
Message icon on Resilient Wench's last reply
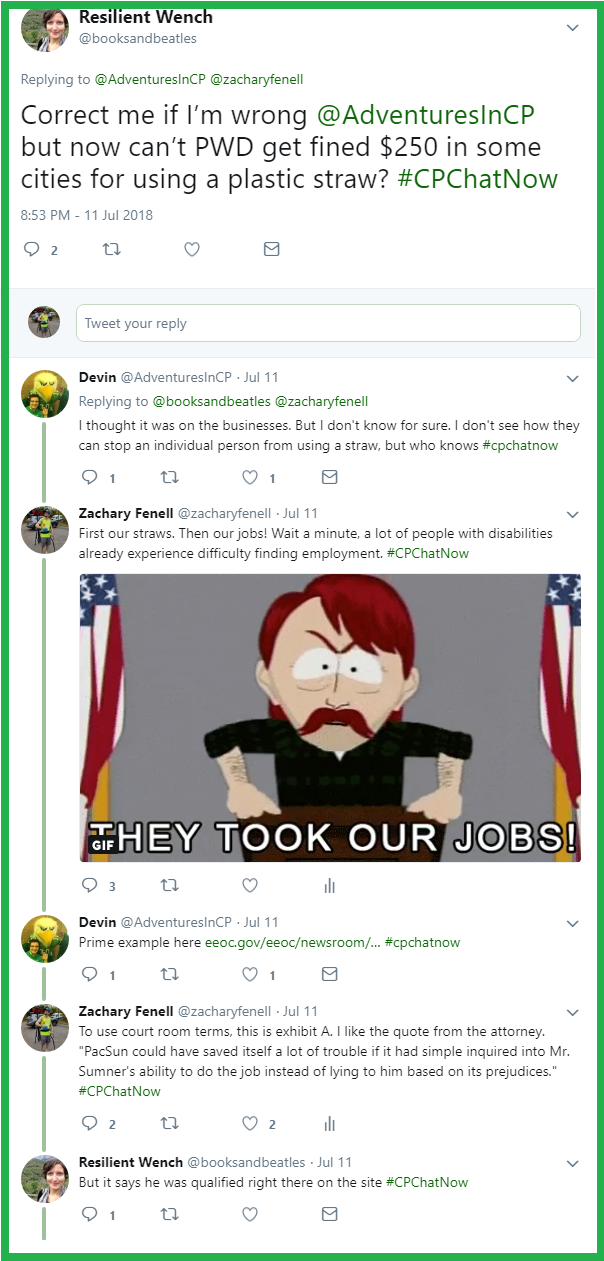pos(329,1214)
